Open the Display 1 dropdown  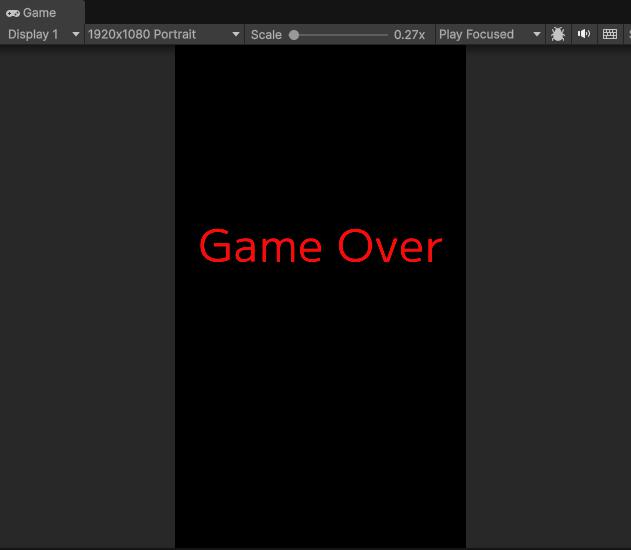click(42, 34)
